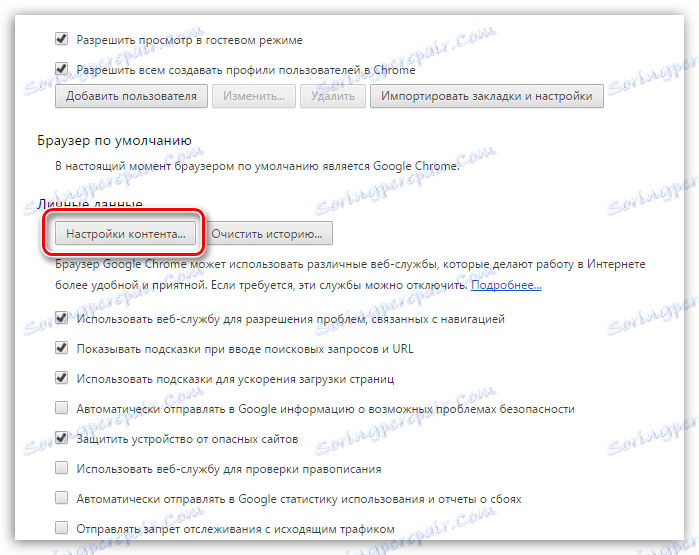
Task: Enable 'Автоматически отправлять информацию о проблемах безопасности'
Action: tap(62, 408)
